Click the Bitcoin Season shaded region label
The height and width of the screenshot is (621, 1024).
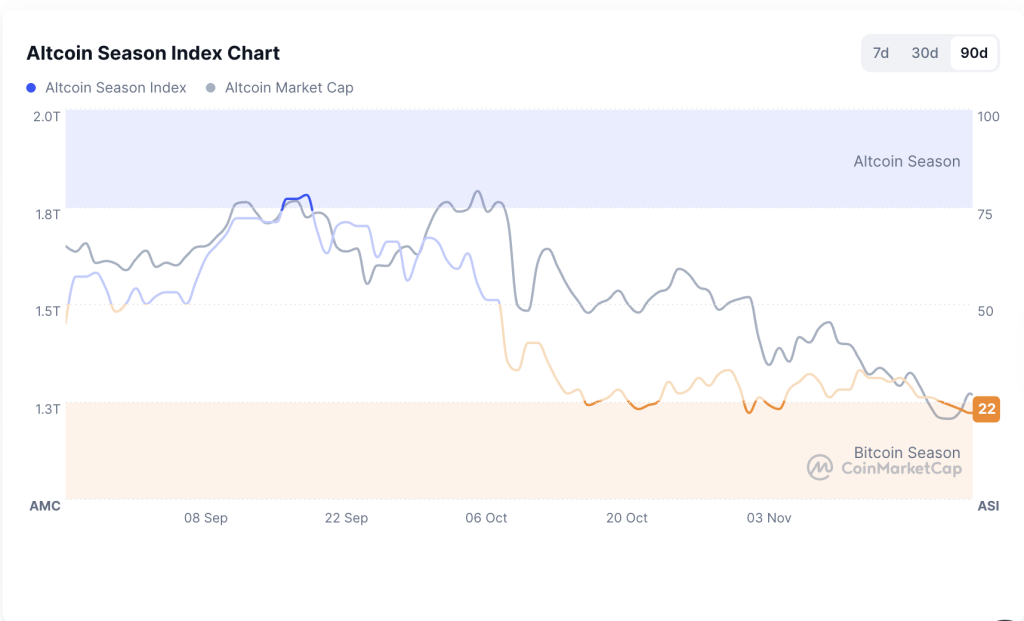click(x=907, y=452)
